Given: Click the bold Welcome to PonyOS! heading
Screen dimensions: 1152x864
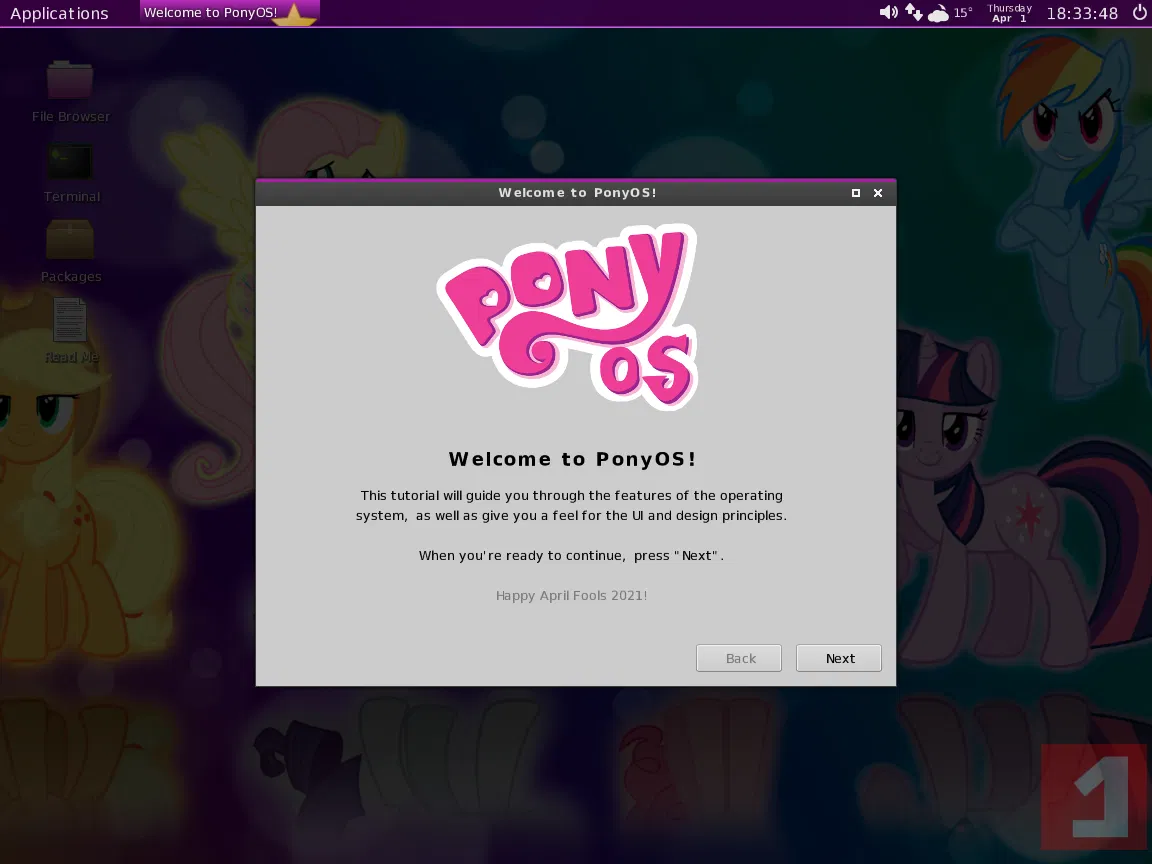Looking at the screenshot, I should coord(572,459).
